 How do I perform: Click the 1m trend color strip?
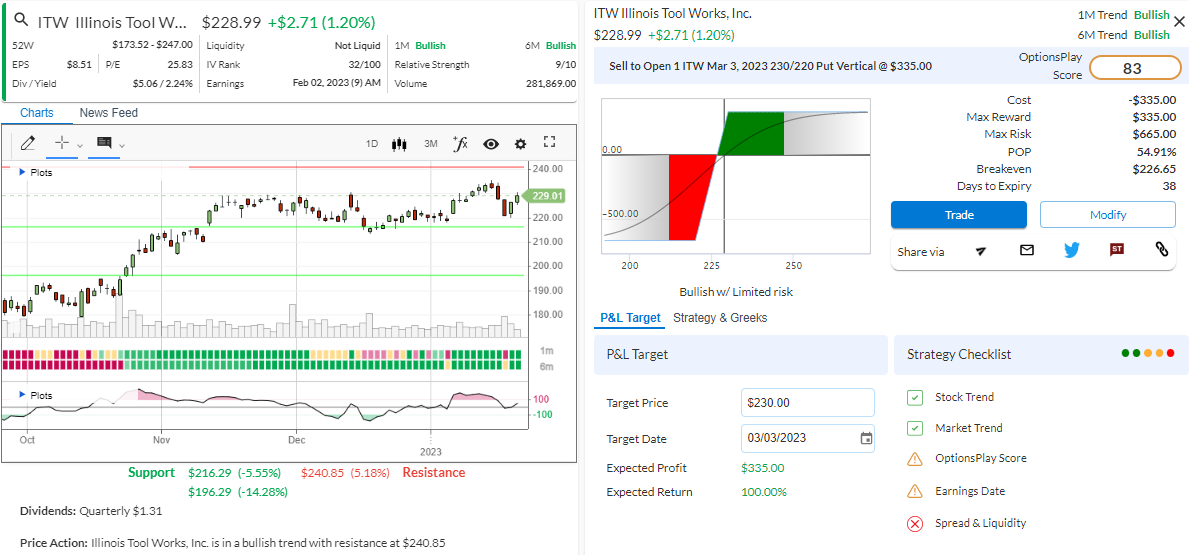[x=262, y=355]
